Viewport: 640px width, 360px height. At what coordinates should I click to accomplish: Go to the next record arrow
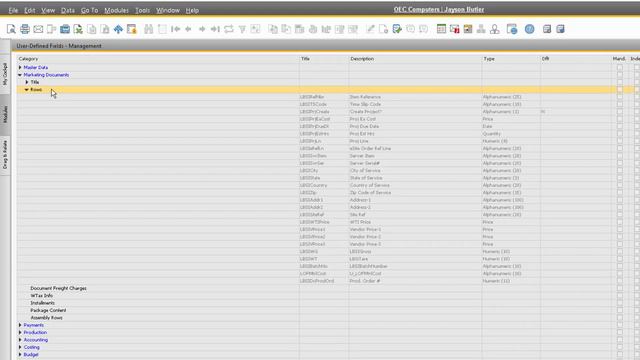coord(202,29)
